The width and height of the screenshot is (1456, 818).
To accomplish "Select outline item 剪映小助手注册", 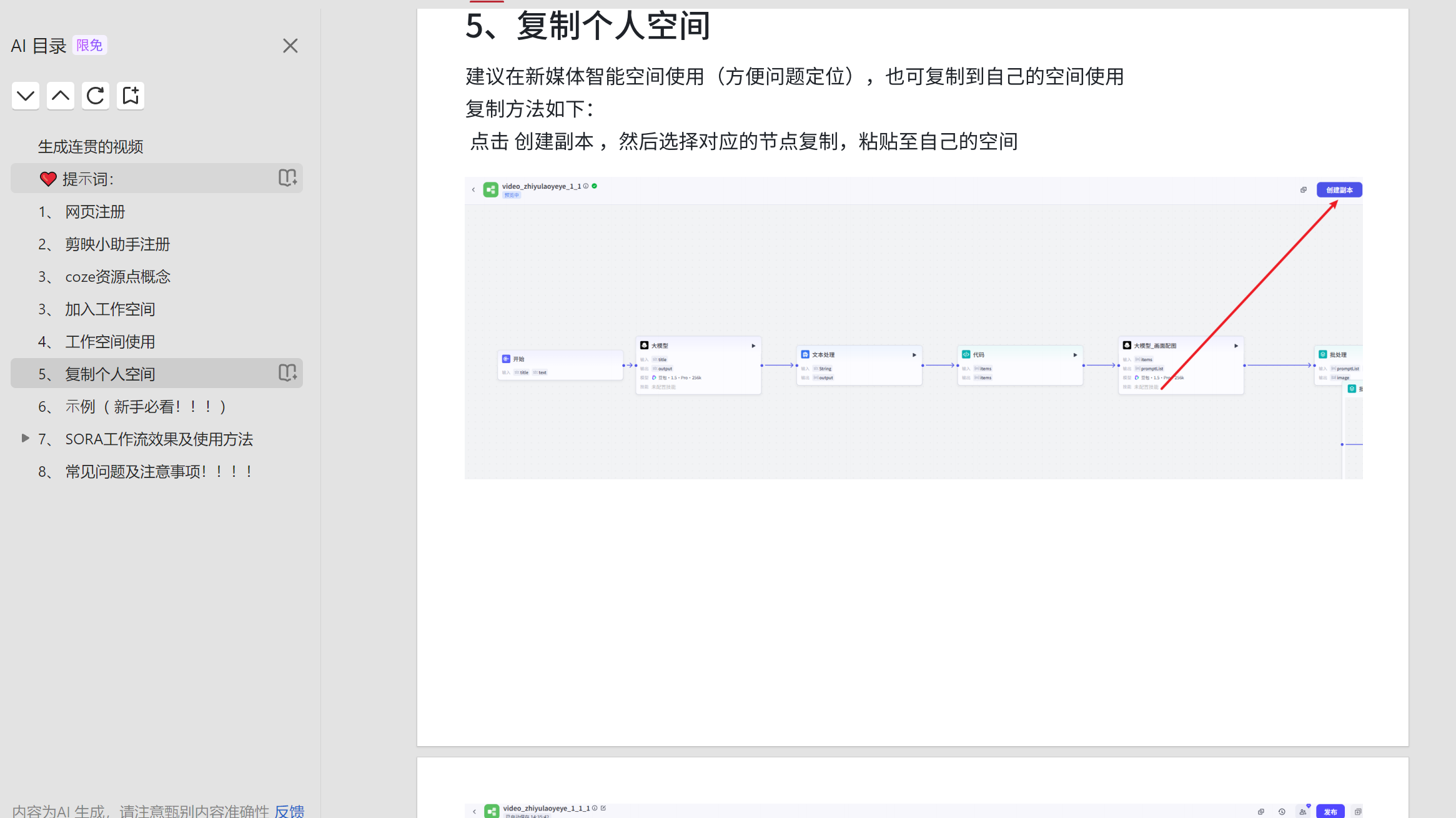I will click(117, 244).
